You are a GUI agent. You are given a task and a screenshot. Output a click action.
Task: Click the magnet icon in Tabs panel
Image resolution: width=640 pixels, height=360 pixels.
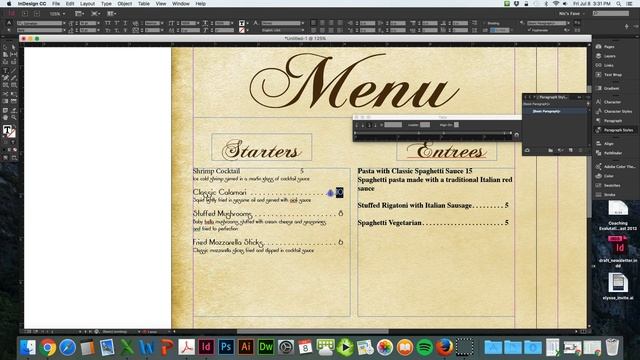516,135
